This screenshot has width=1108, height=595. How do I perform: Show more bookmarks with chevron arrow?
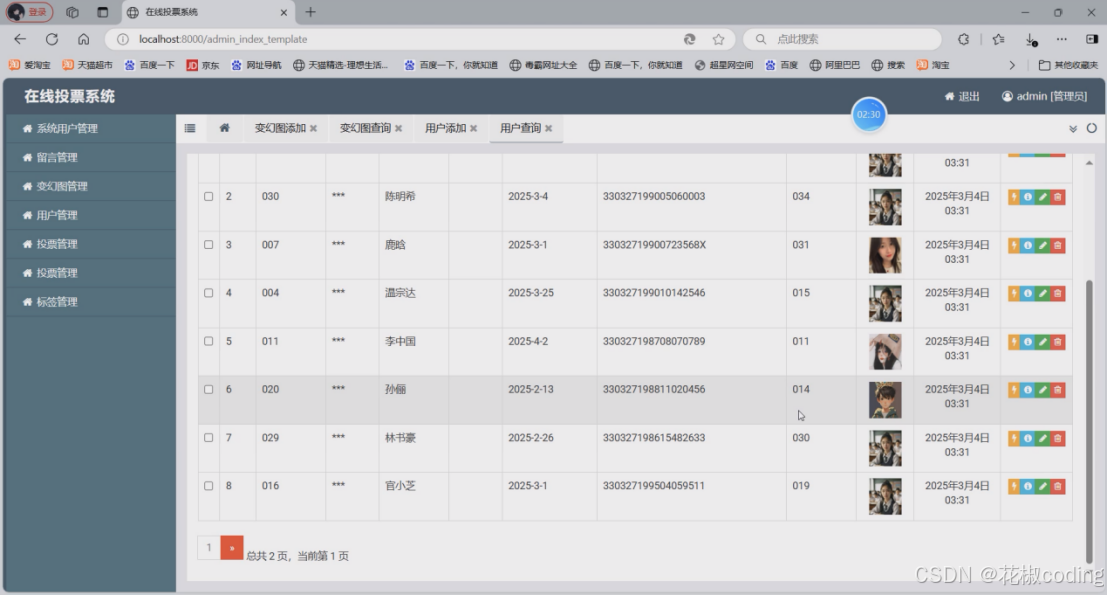pos(1012,65)
